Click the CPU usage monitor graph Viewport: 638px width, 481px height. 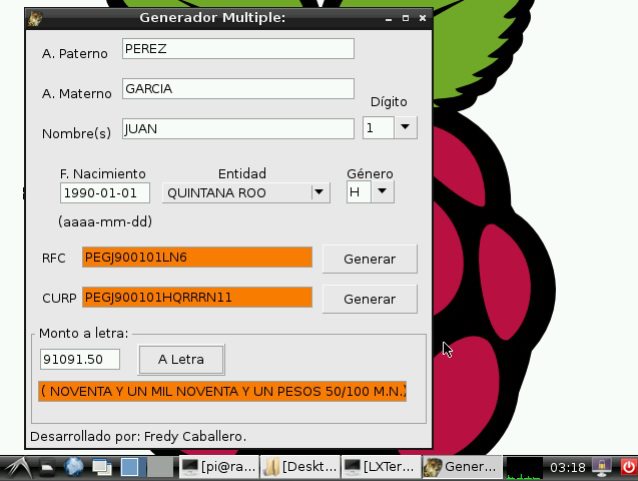tap(522, 468)
